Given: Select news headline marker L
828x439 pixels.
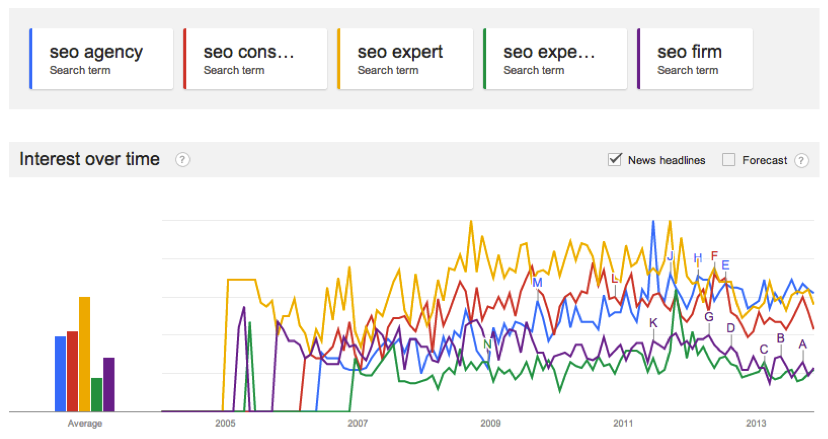Looking at the screenshot, I should [615, 278].
